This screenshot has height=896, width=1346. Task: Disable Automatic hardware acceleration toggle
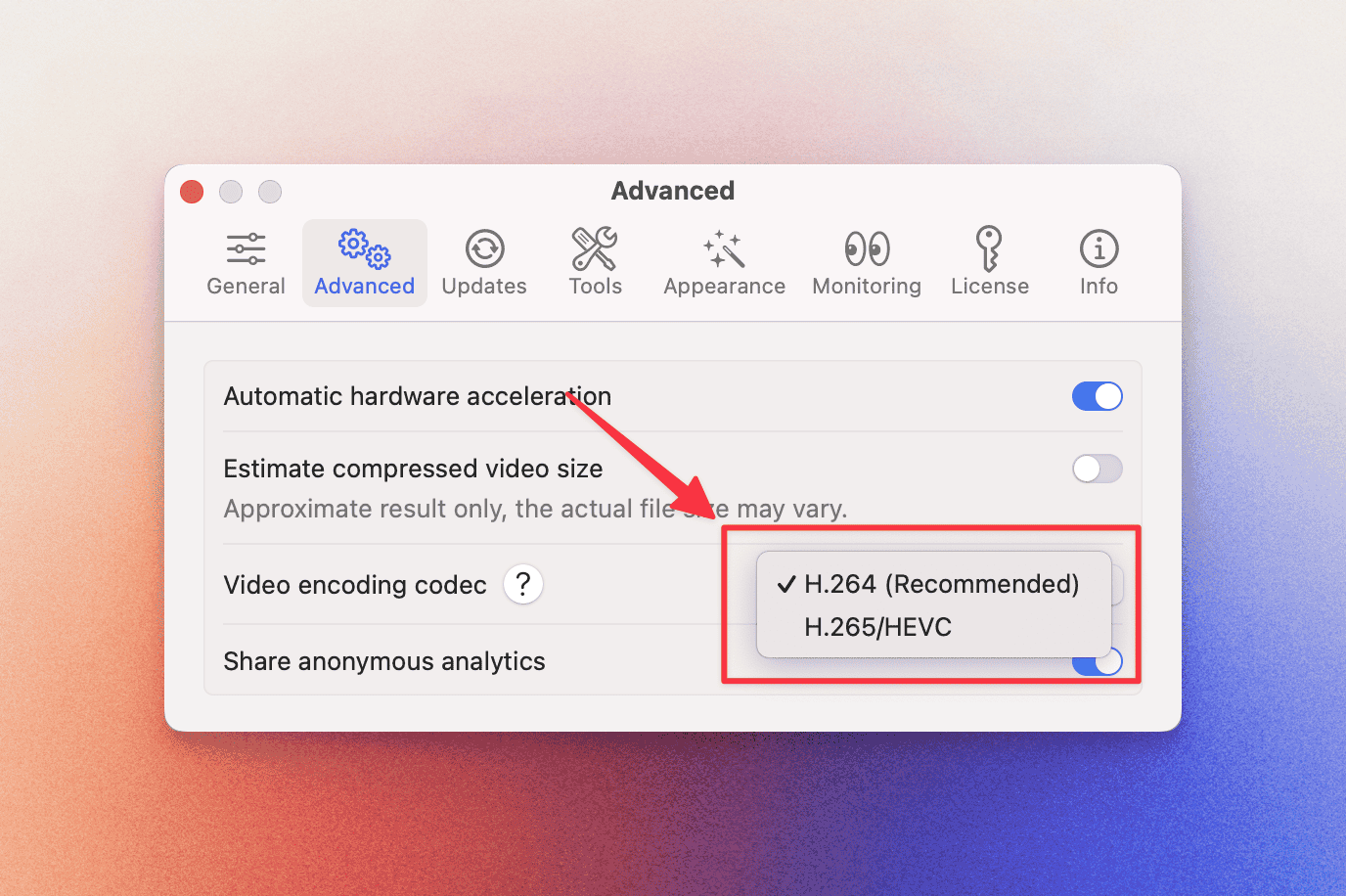point(1097,396)
